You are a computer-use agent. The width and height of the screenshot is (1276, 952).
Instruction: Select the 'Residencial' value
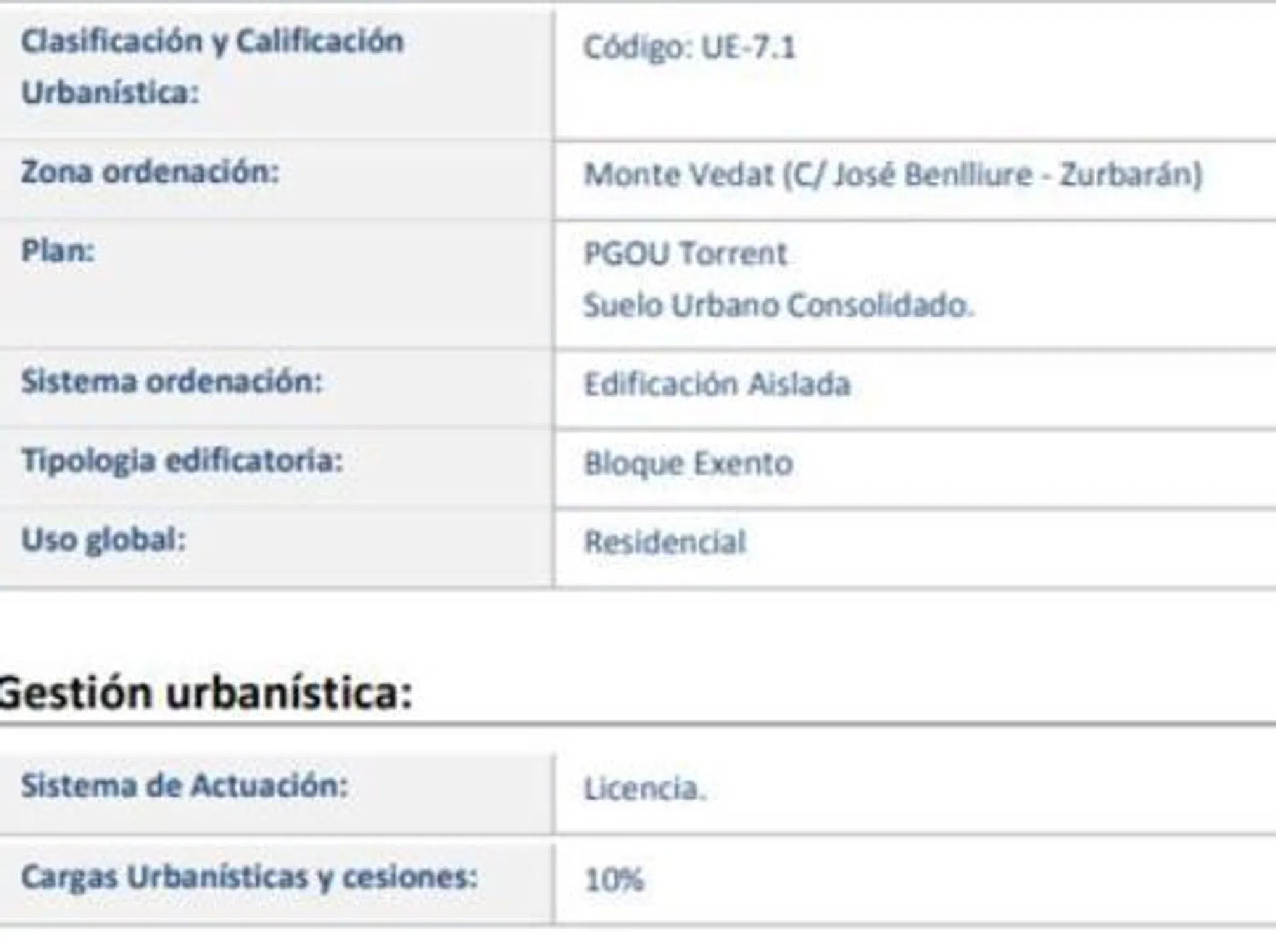665,542
